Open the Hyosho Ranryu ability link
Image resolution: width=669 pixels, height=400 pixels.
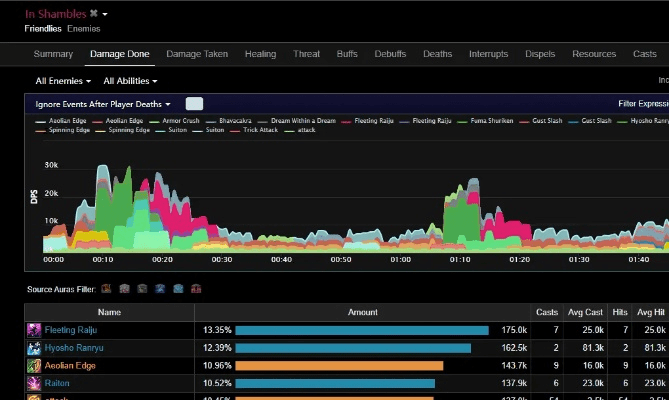pos(72,347)
